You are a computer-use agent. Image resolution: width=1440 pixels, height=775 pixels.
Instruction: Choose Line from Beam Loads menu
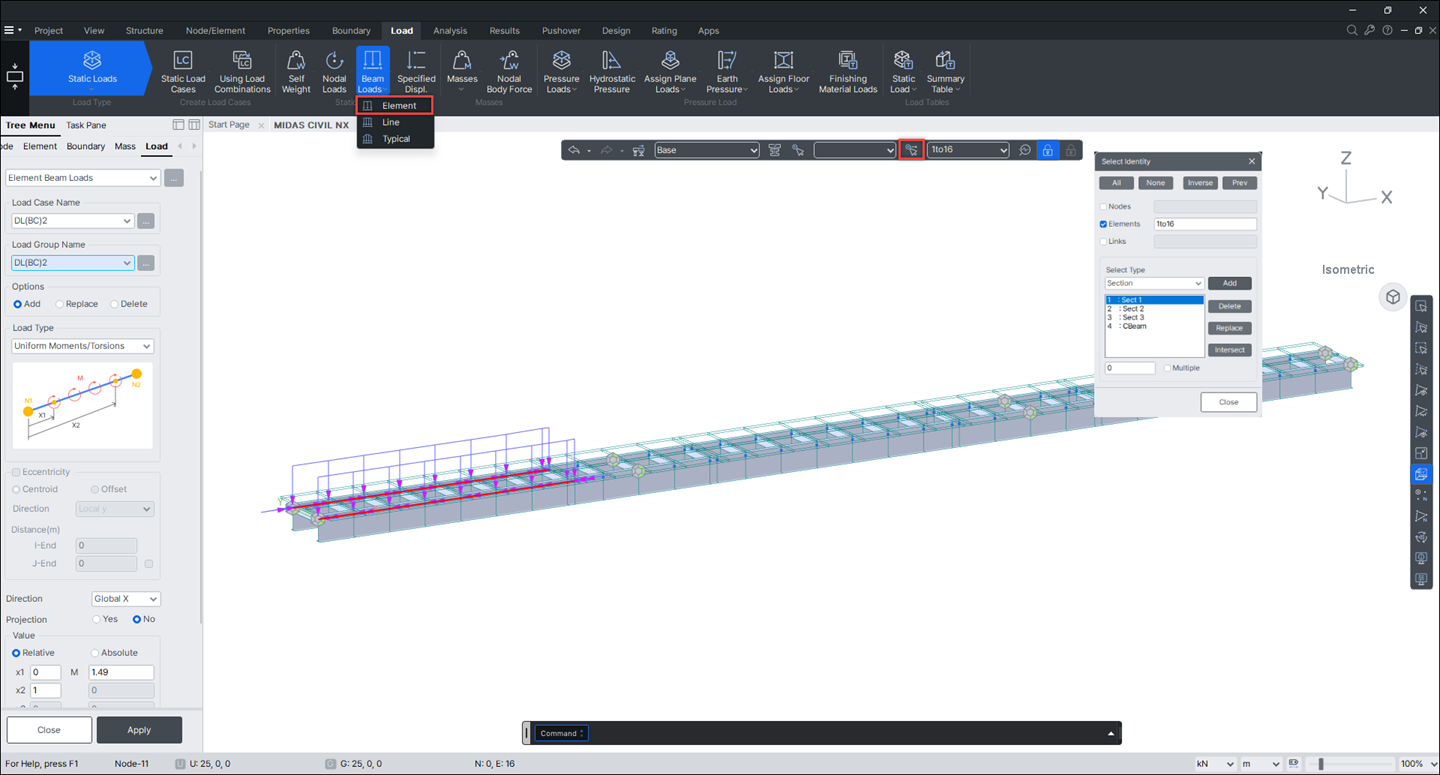[391, 122]
